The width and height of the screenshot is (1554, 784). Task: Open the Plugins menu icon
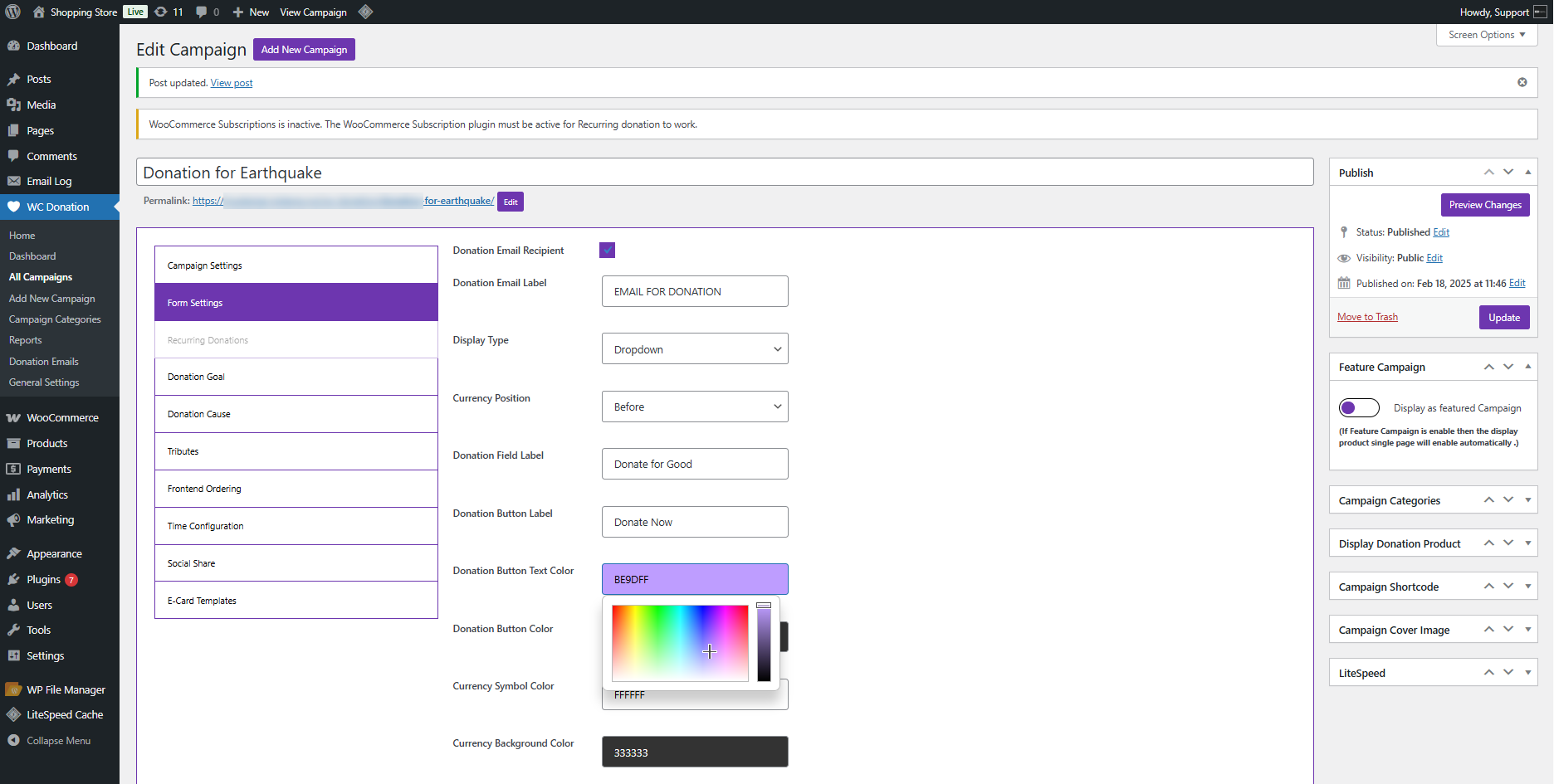point(13,579)
